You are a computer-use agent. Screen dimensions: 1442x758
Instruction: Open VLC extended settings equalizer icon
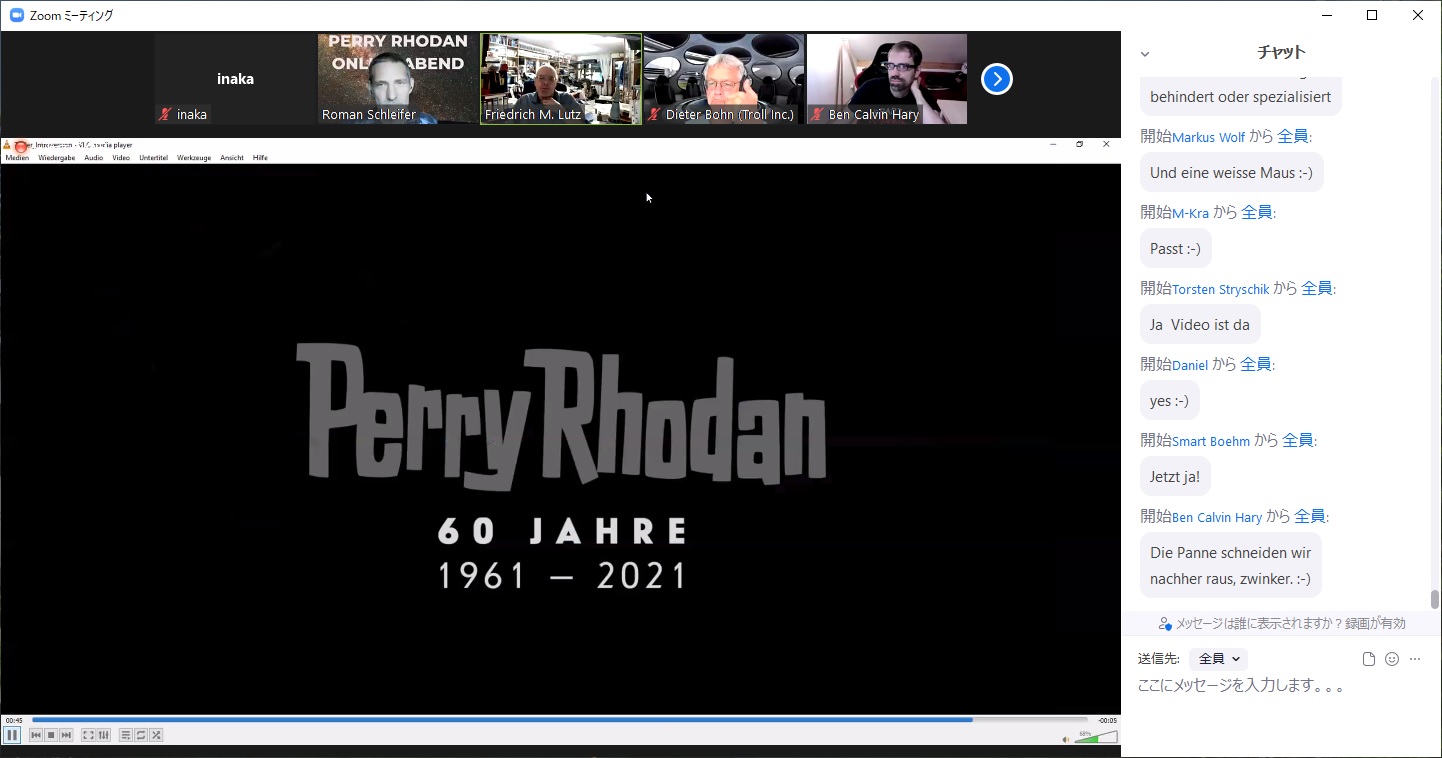[x=103, y=735]
